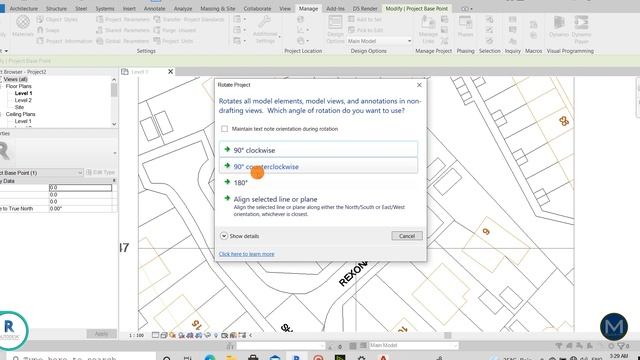Toggle Maintain text note orientation checkbox
The image size is (640, 360).
point(224,129)
